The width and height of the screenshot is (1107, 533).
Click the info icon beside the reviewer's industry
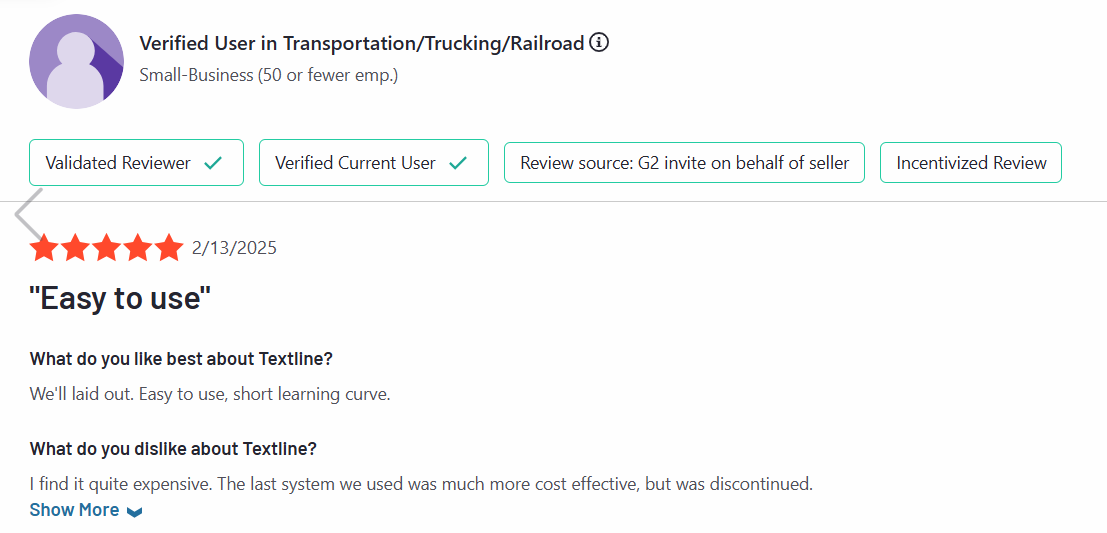[599, 42]
